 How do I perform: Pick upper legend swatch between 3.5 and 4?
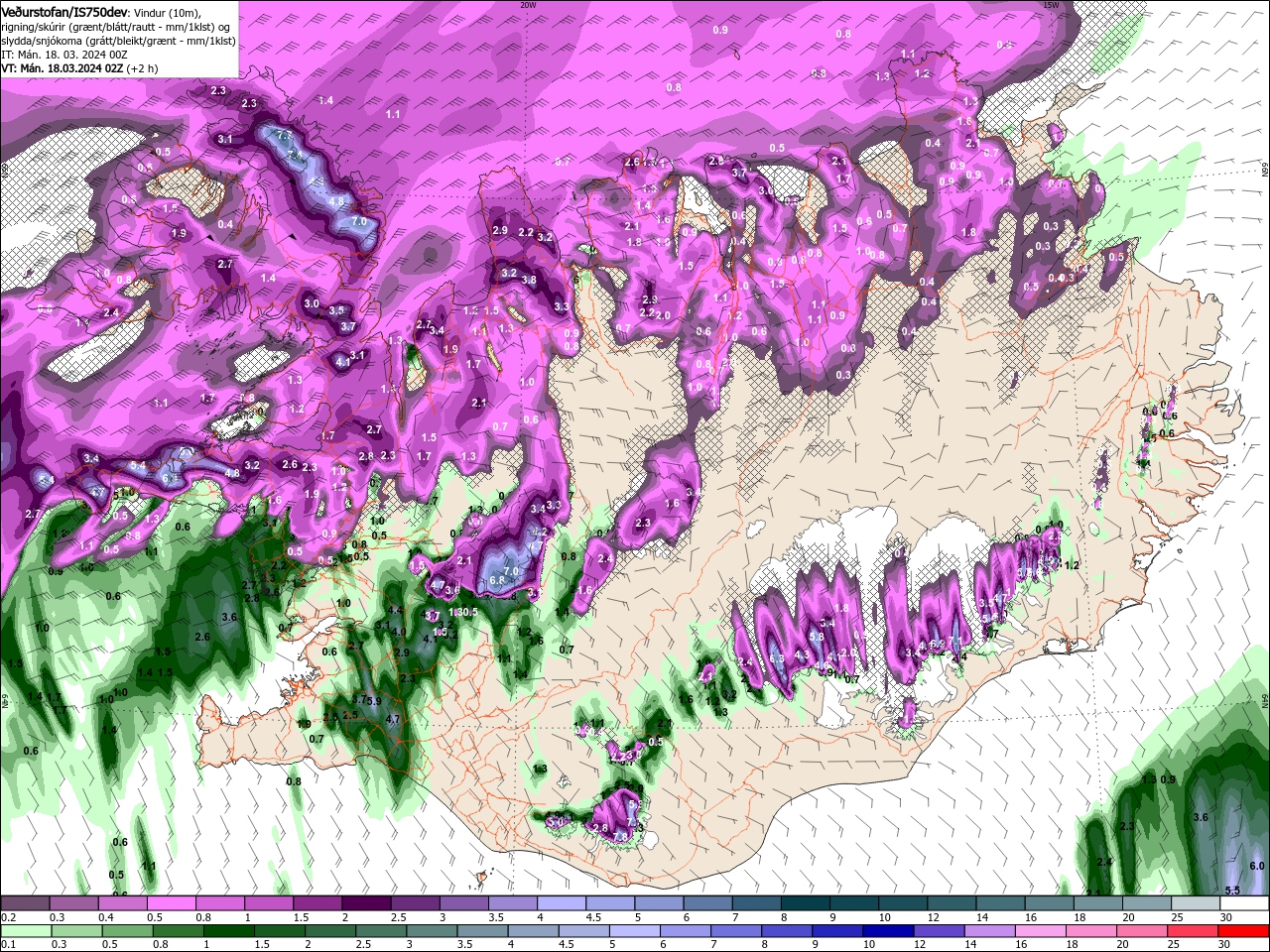512,903
